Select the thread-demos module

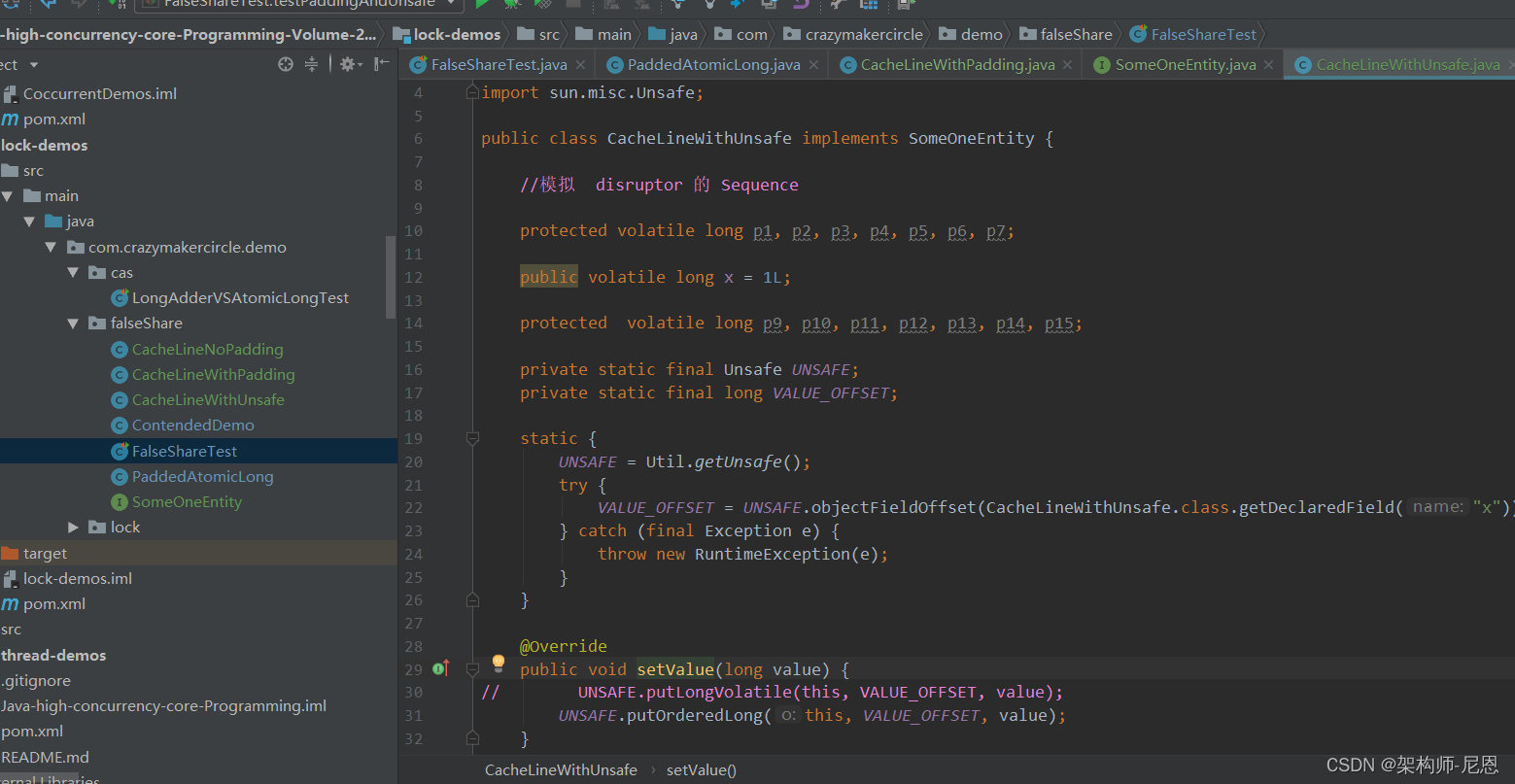(53, 655)
